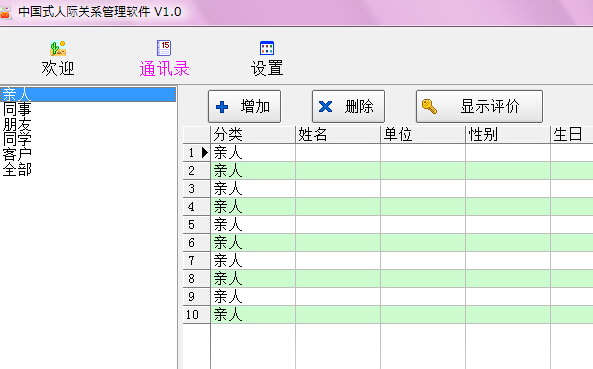Click 亲人 cell in row 9
593x369 pixels.
pos(253,297)
